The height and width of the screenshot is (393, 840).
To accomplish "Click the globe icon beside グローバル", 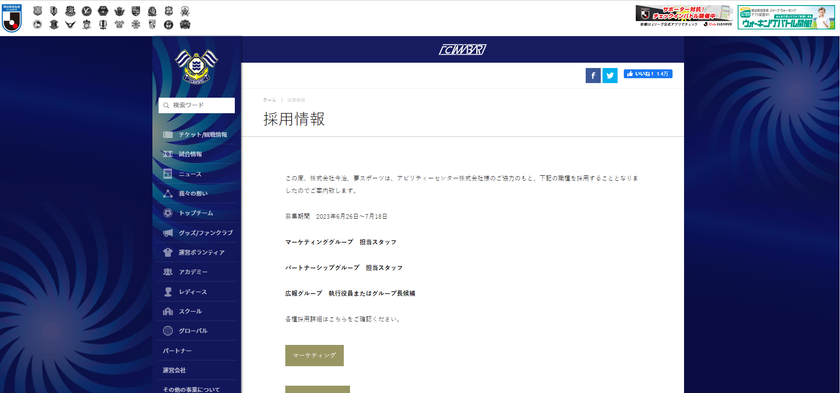I will 168,330.
